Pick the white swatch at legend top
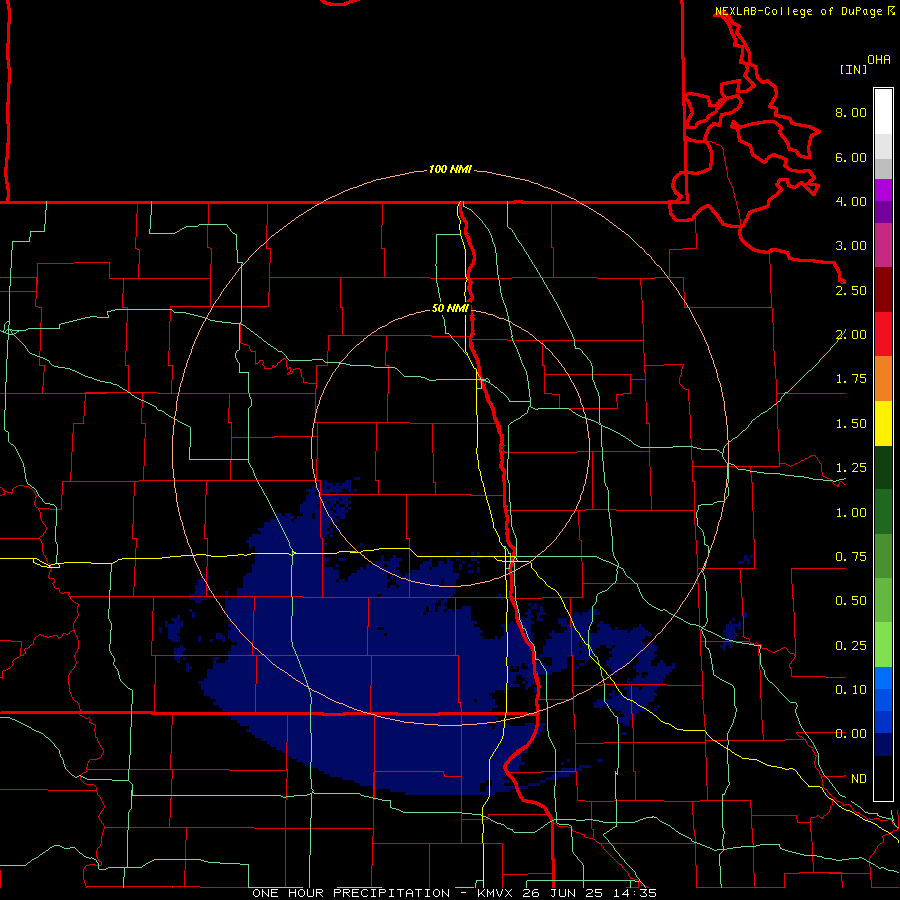Image resolution: width=900 pixels, height=900 pixels. (x=883, y=112)
